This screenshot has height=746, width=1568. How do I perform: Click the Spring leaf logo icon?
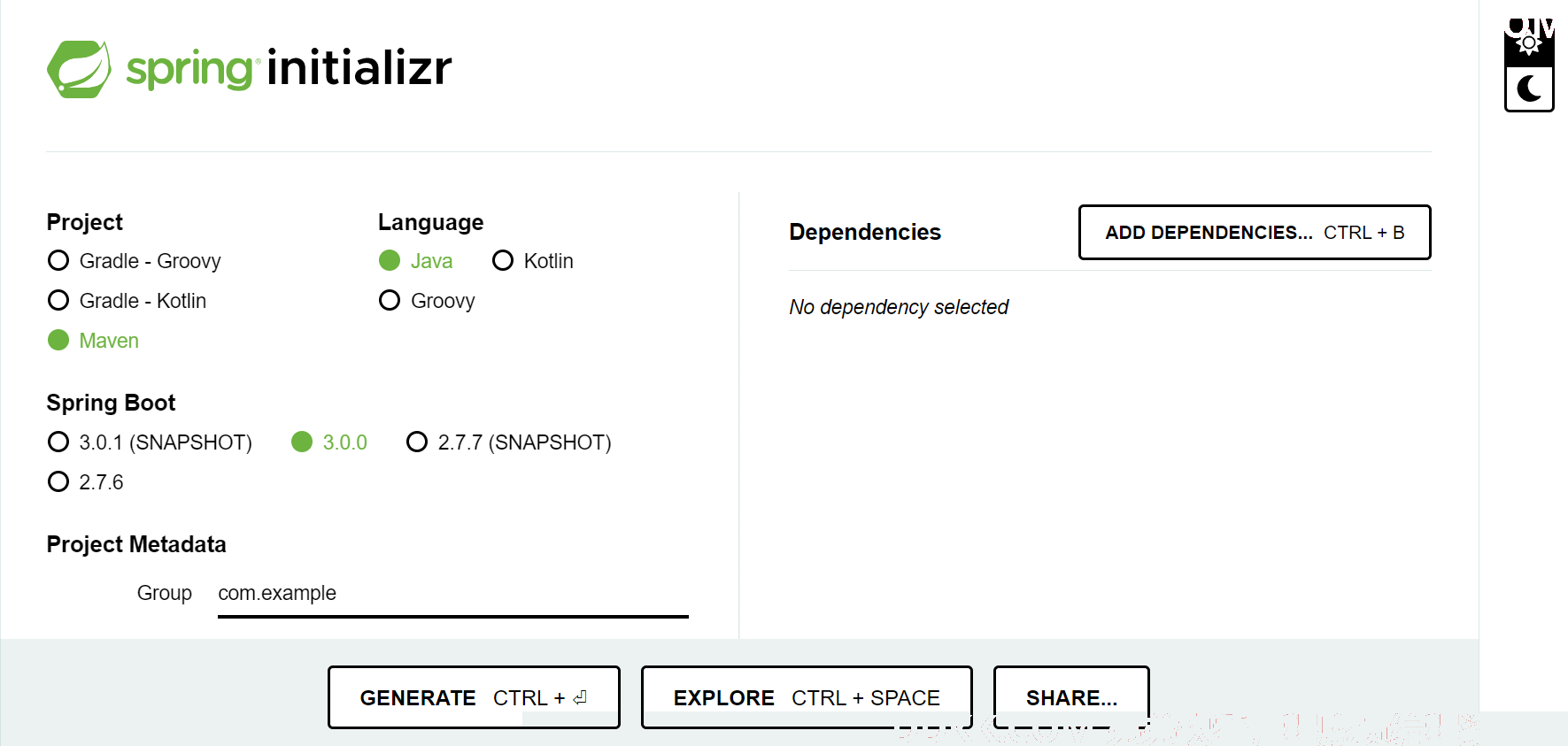(x=79, y=69)
